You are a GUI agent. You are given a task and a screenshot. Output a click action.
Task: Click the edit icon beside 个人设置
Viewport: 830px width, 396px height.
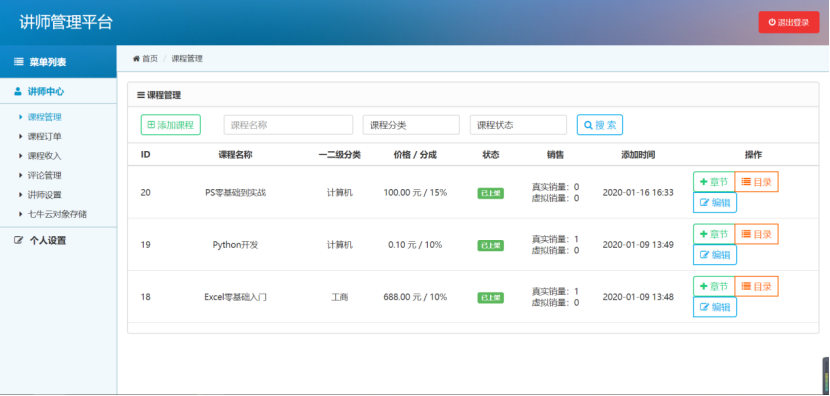[19, 240]
